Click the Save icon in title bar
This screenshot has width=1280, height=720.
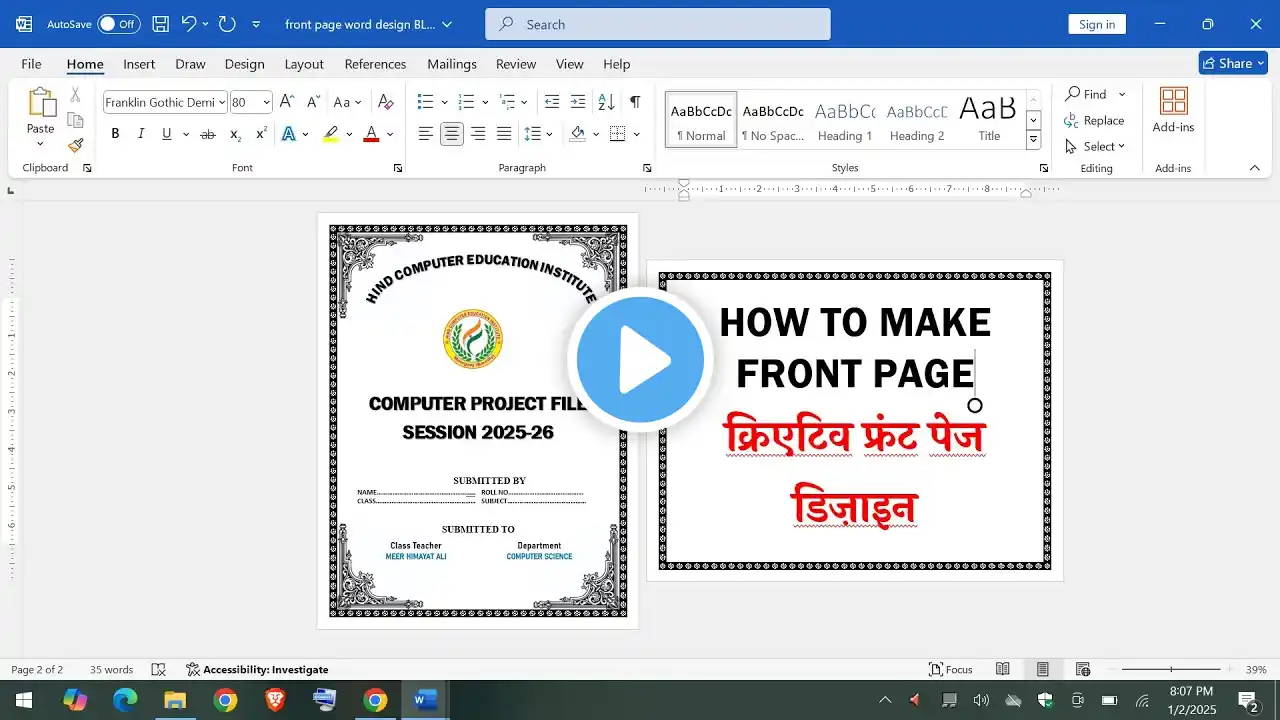(x=160, y=24)
